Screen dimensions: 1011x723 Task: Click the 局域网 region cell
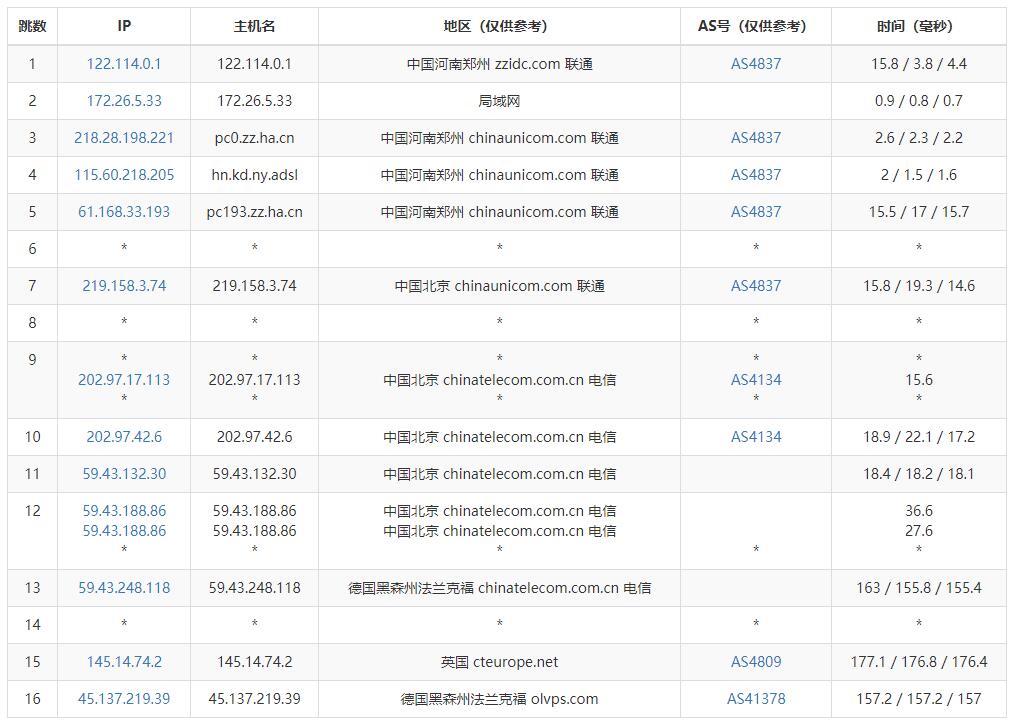(x=499, y=101)
